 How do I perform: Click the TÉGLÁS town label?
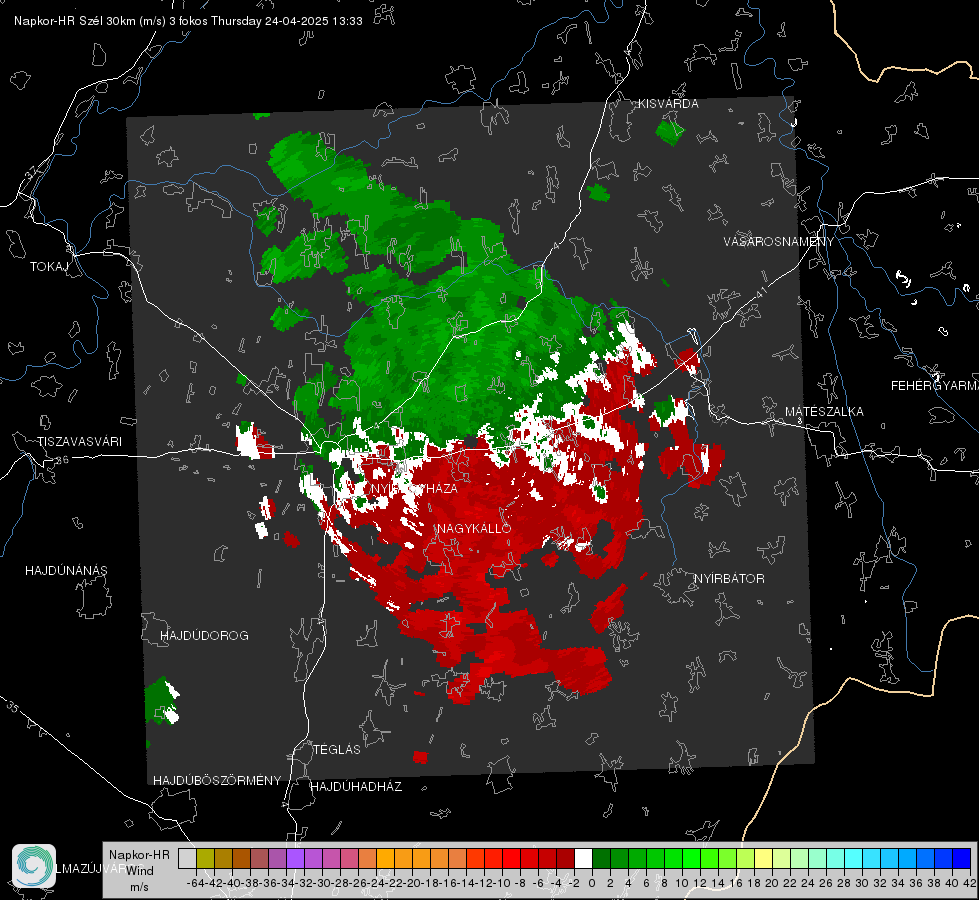(337, 750)
